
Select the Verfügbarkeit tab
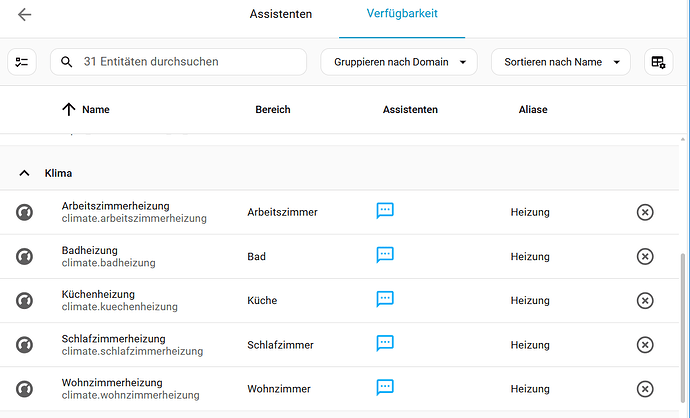coord(402,14)
